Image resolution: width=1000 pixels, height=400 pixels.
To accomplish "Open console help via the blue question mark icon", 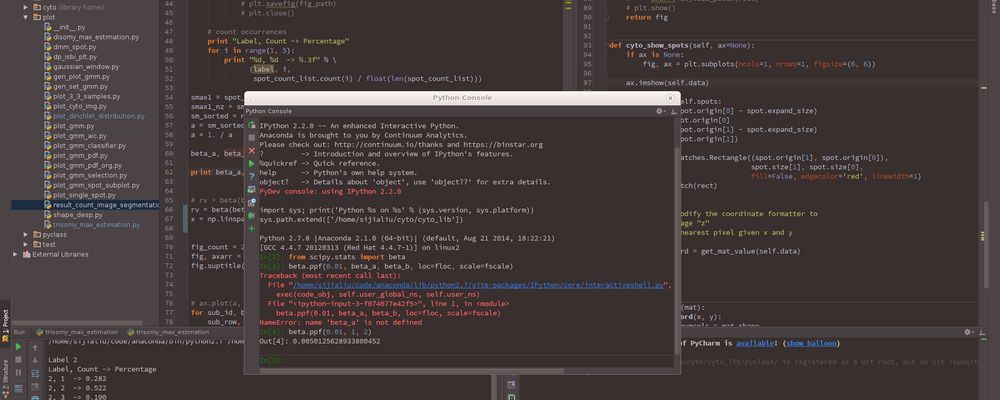I will click(251, 177).
